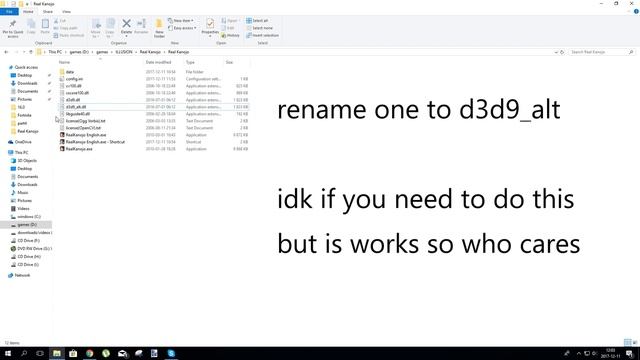Click the Search Real Kanojo field
The width and height of the screenshot is (640, 360).
click(602, 52)
